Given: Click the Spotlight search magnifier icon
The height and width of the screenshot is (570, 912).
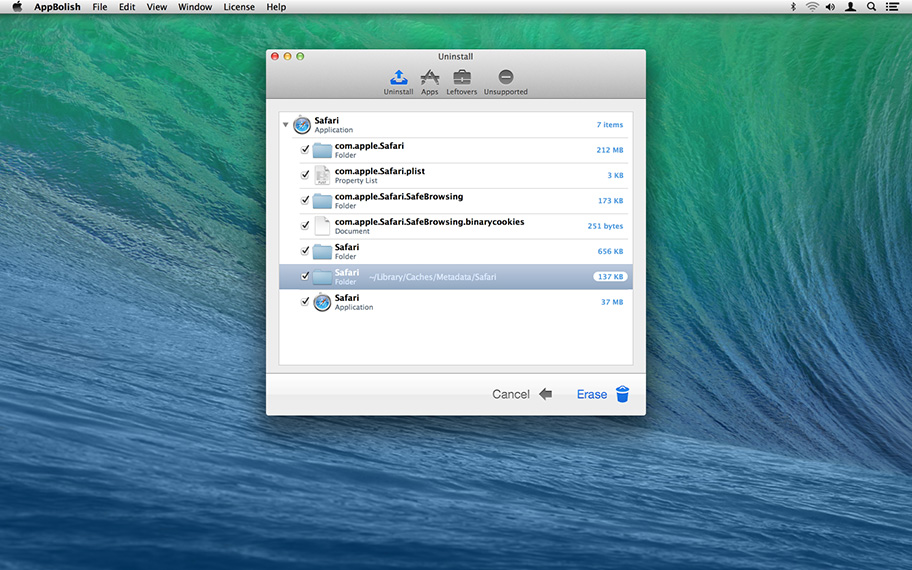Looking at the screenshot, I should (x=871, y=7).
